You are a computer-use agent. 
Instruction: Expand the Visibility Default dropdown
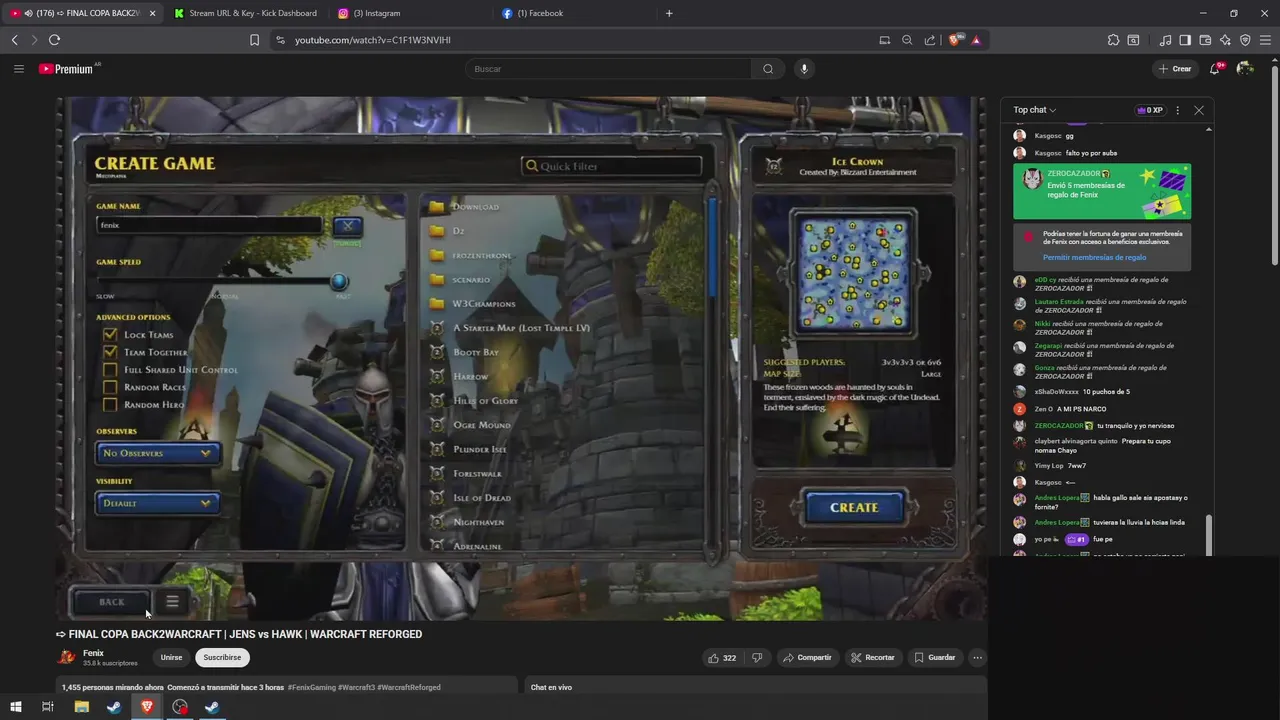pyautogui.click(x=157, y=503)
